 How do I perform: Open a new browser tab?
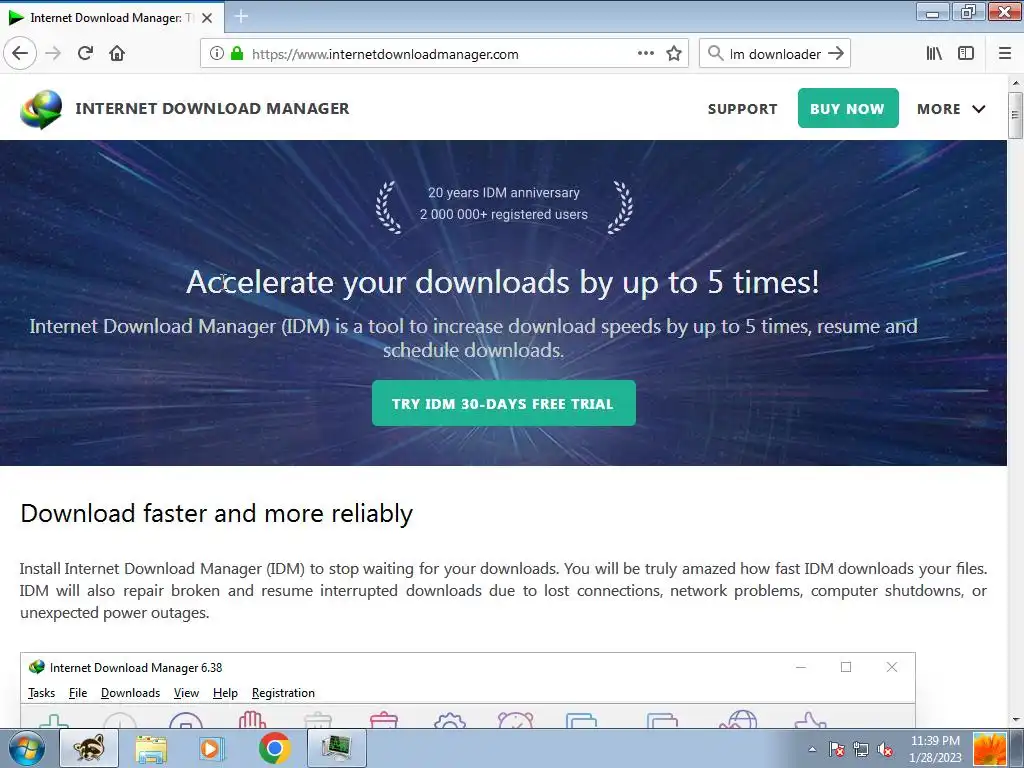tap(241, 16)
